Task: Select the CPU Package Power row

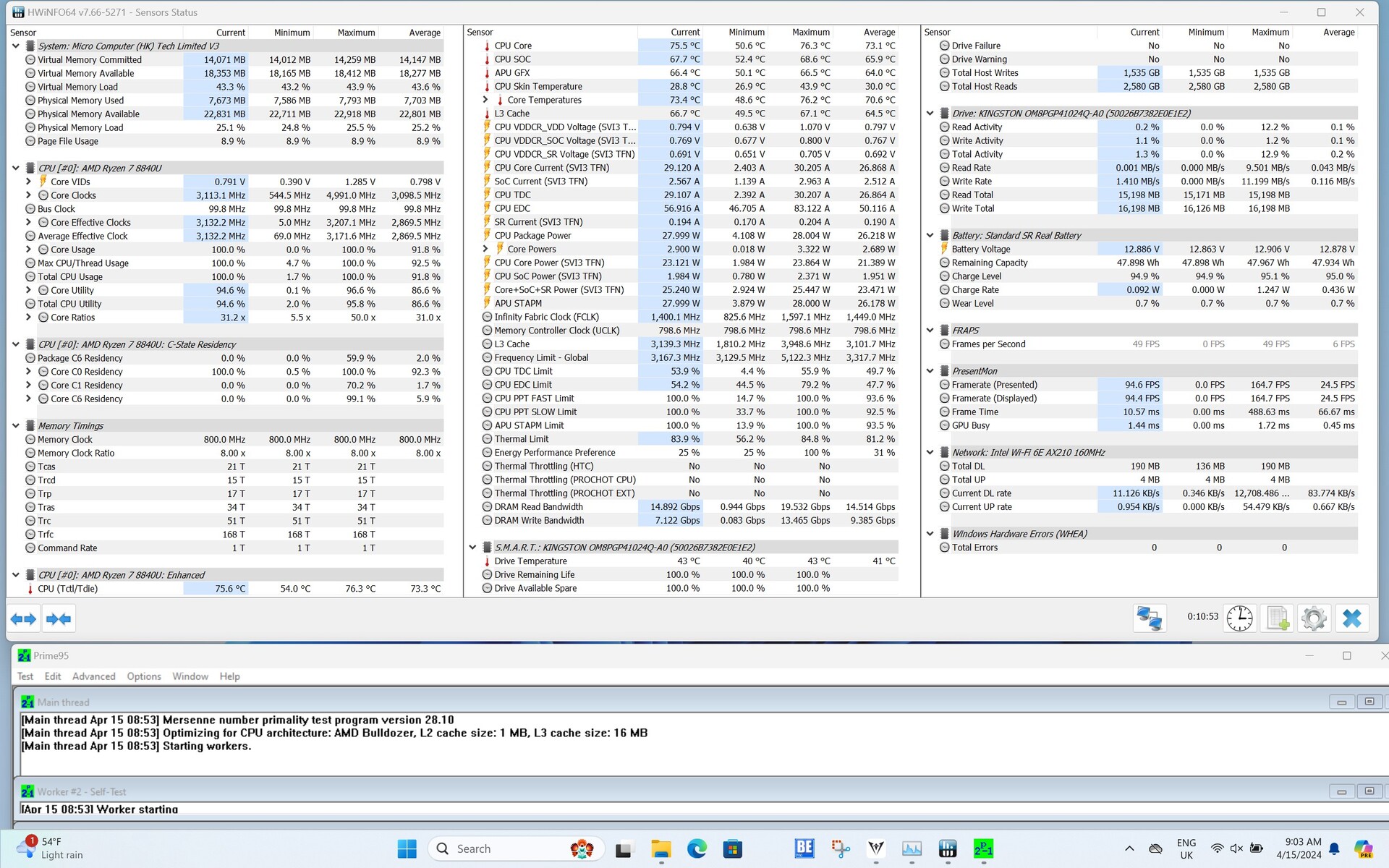Action: (x=532, y=236)
